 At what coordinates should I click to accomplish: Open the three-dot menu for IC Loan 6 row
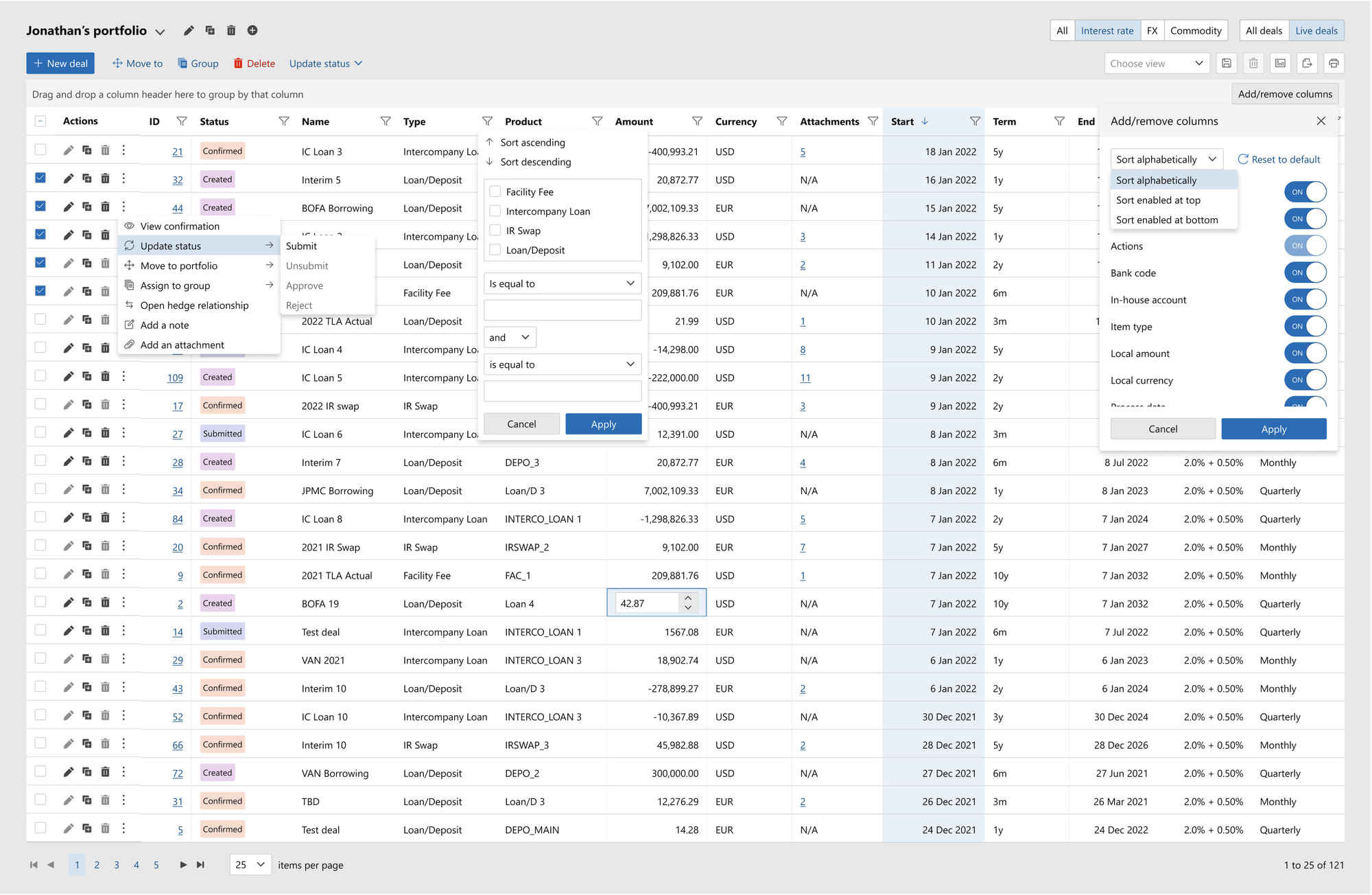click(x=123, y=433)
